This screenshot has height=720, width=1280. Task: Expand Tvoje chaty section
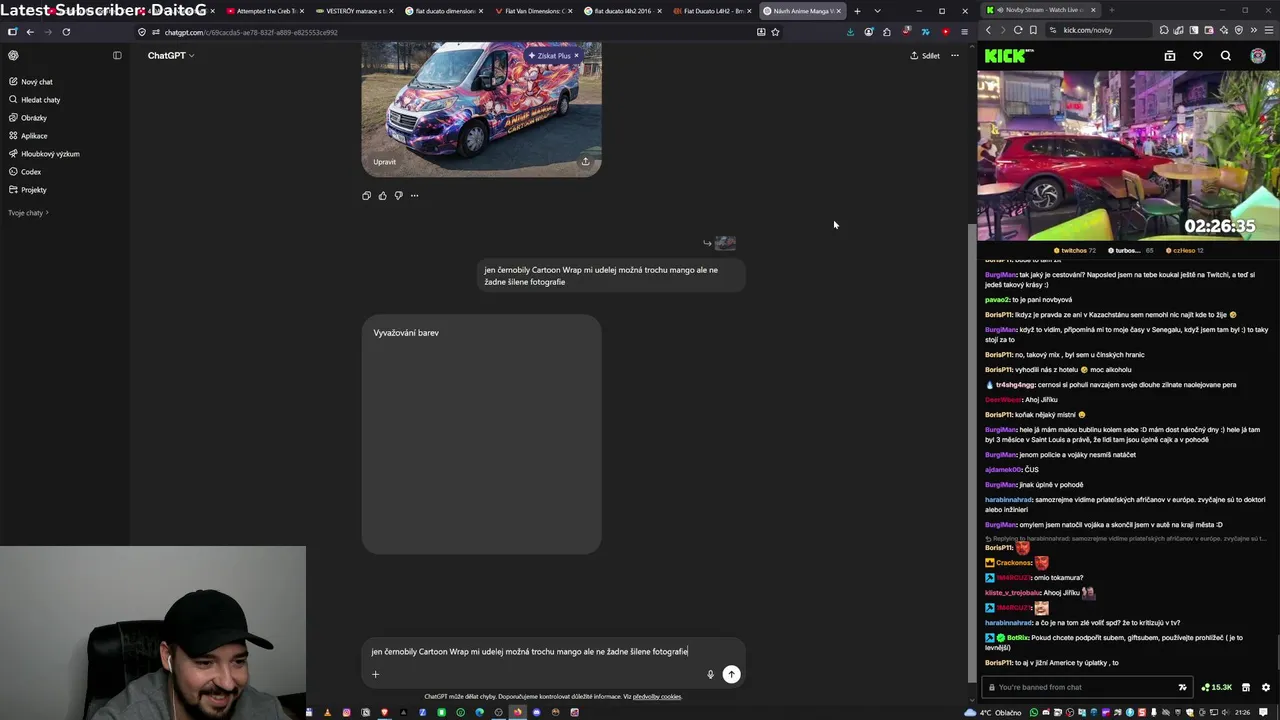pyautogui.click(x=28, y=213)
